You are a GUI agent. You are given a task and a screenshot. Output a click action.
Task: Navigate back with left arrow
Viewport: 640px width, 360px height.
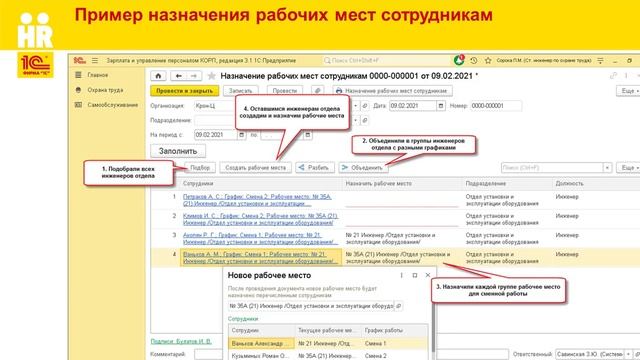tap(178, 76)
